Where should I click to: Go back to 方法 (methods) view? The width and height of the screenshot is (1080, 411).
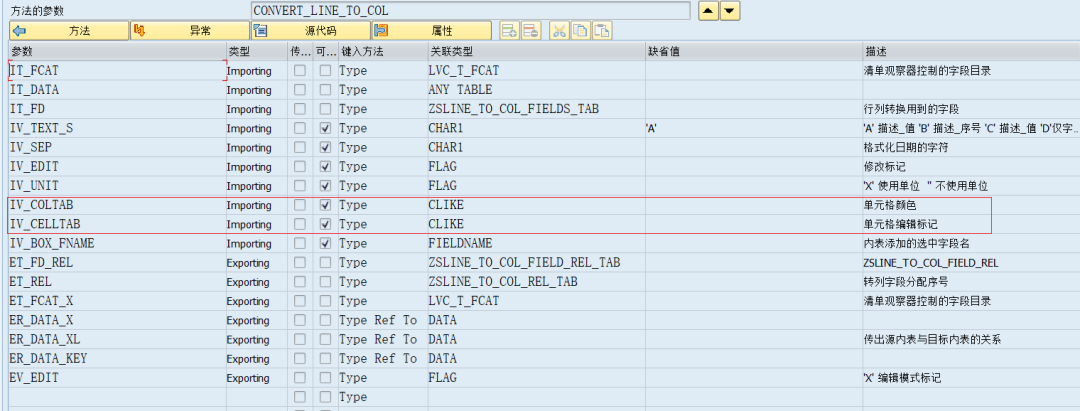point(69,31)
